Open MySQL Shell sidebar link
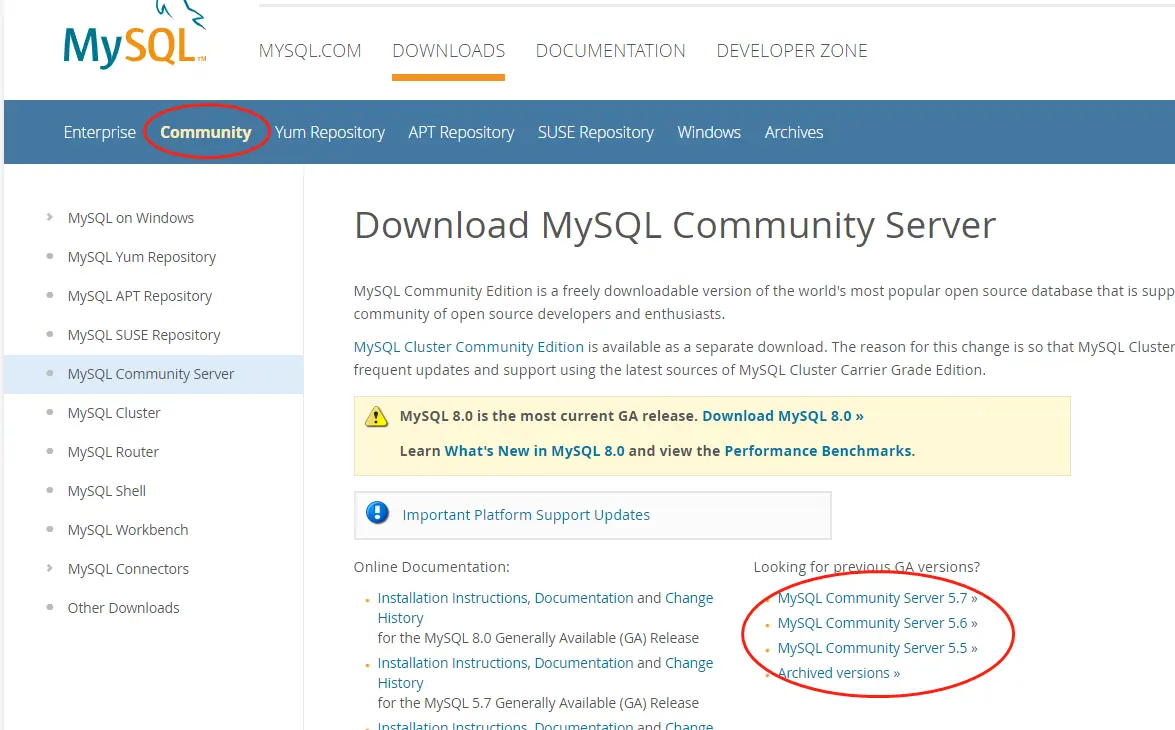This screenshot has width=1175, height=730. 107,491
